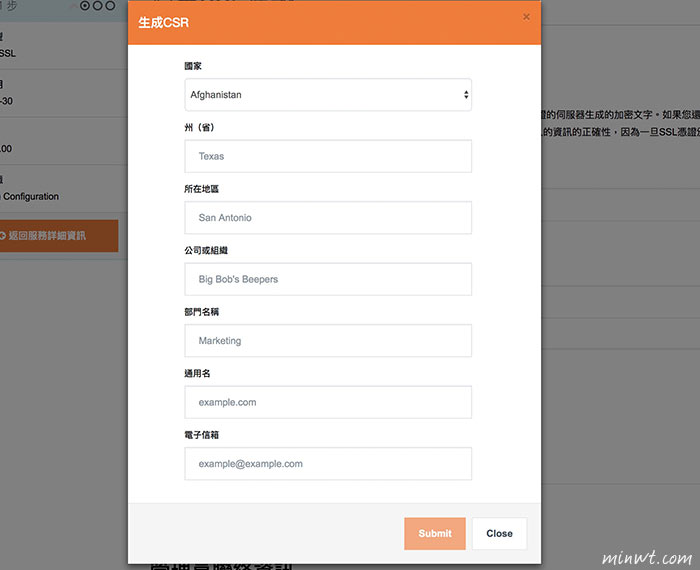This screenshot has height=570, width=700.
Task: Click the 國家 field label
Action: tap(193, 66)
